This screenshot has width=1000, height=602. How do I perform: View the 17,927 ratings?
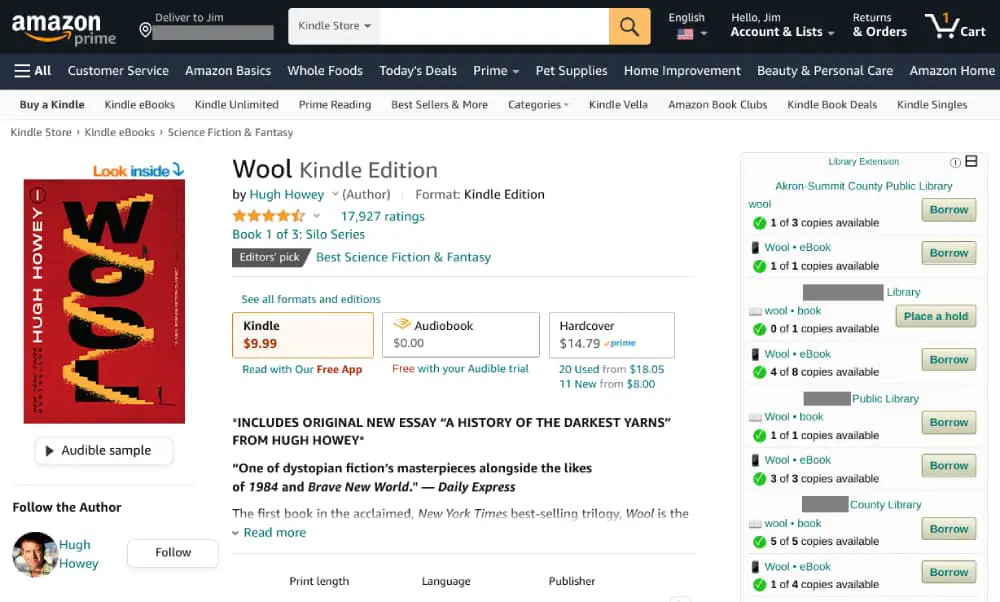[x=383, y=216]
